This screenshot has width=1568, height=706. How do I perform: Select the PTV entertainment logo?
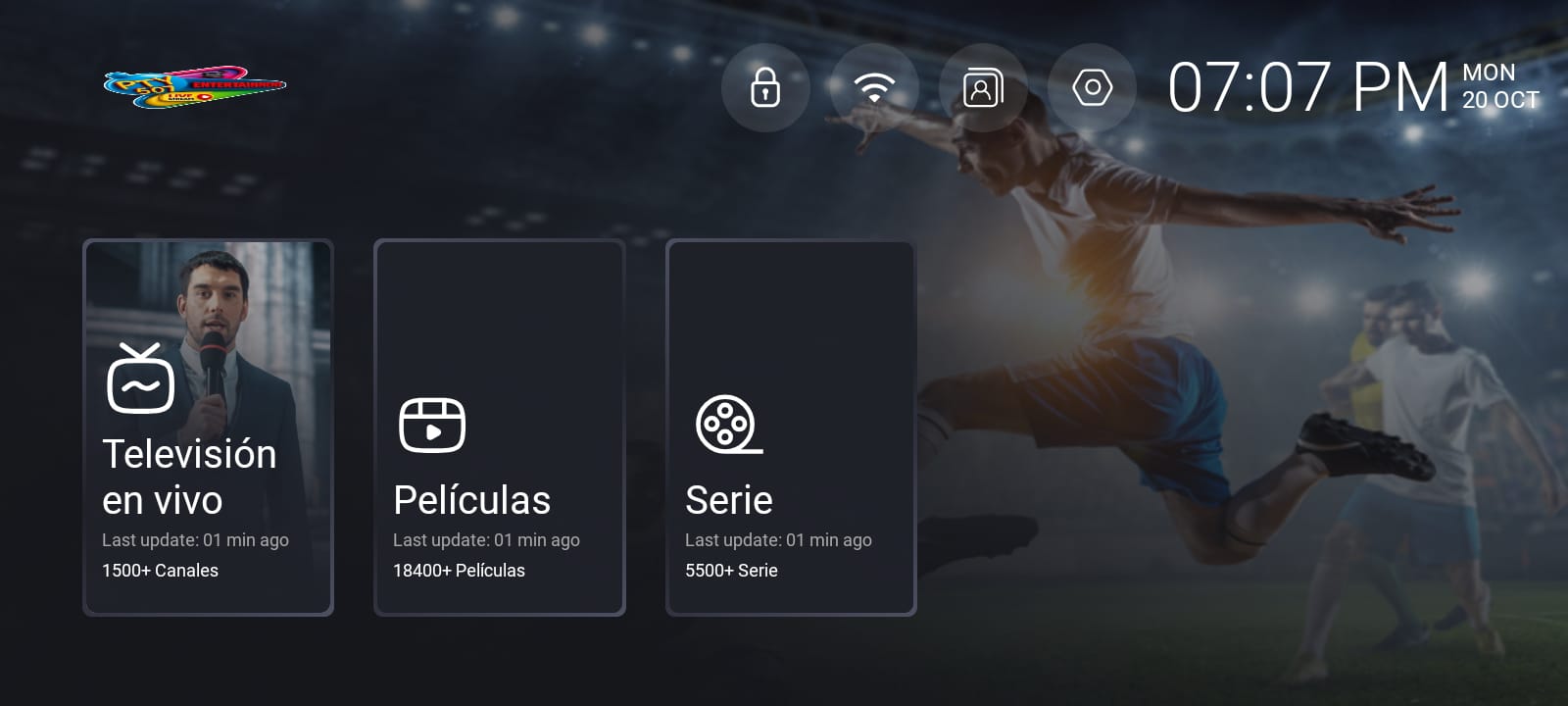click(194, 87)
